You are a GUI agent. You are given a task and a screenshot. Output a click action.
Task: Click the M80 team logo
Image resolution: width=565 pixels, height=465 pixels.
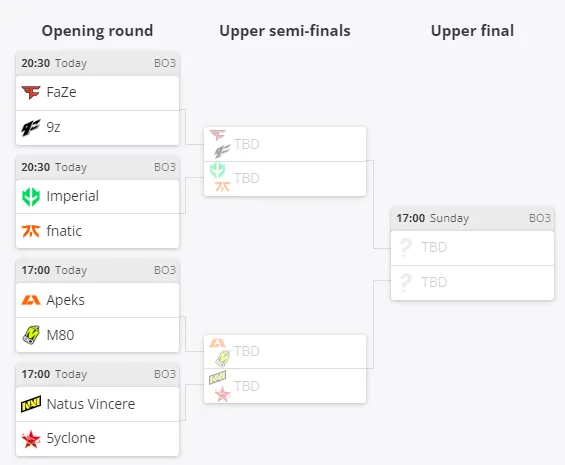31,335
